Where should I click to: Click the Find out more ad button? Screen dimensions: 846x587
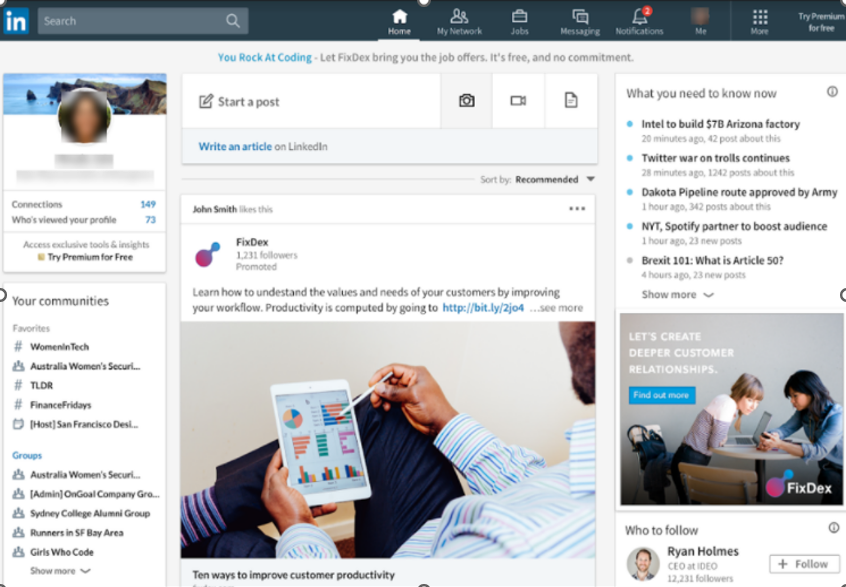click(661, 395)
